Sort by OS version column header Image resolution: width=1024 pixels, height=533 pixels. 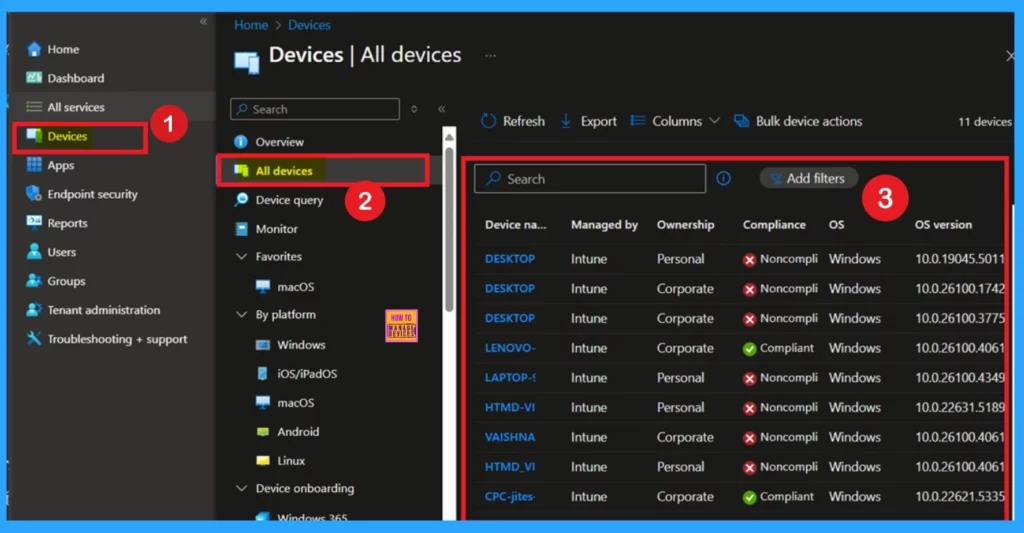pyautogui.click(x=943, y=224)
